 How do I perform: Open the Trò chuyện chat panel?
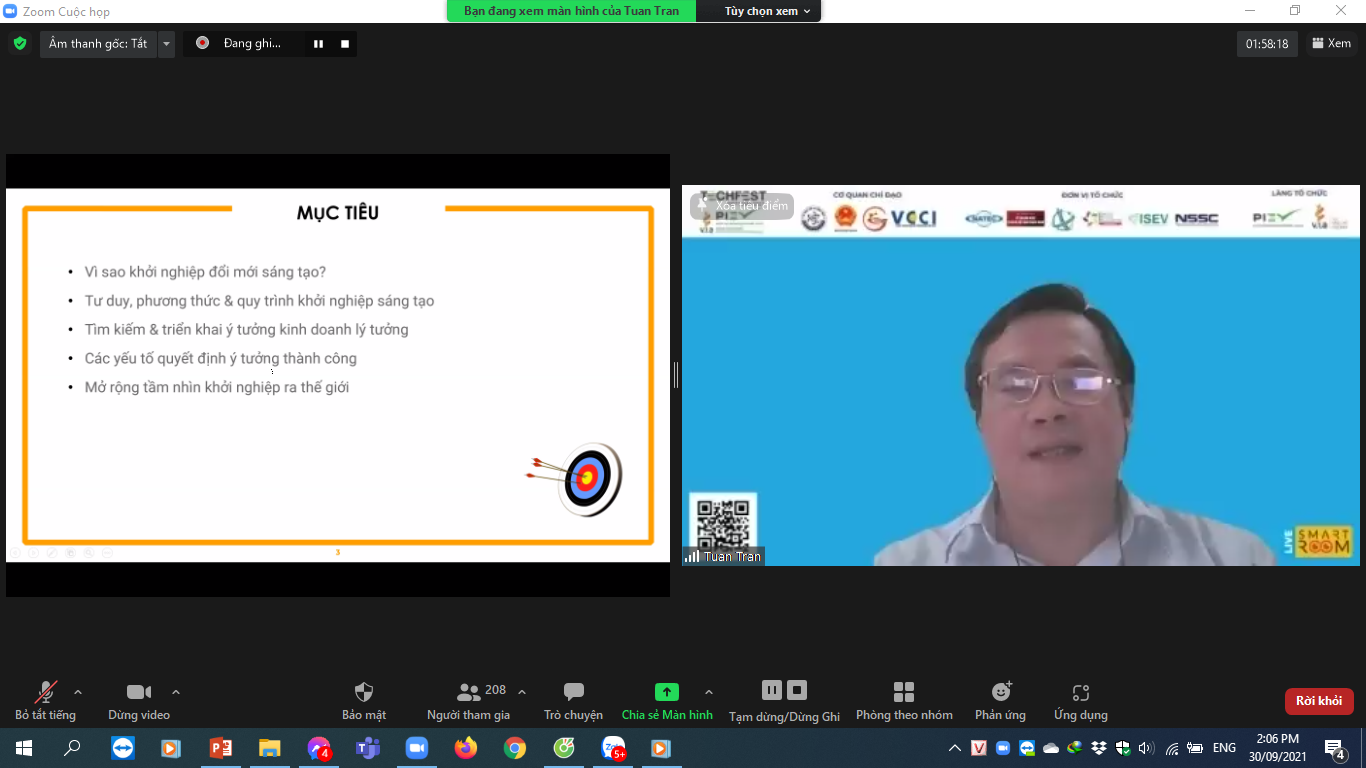pyautogui.click(x=573, y=701)
